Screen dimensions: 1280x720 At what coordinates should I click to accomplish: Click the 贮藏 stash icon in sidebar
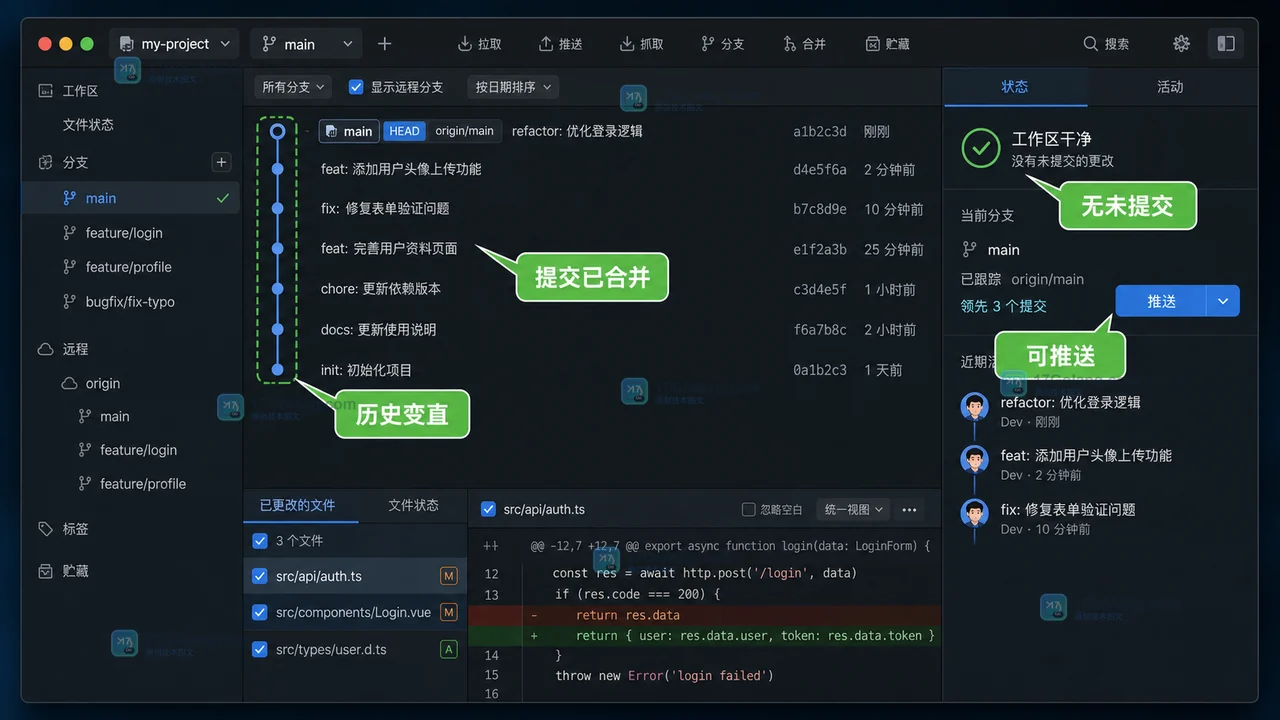click(45, 571)
